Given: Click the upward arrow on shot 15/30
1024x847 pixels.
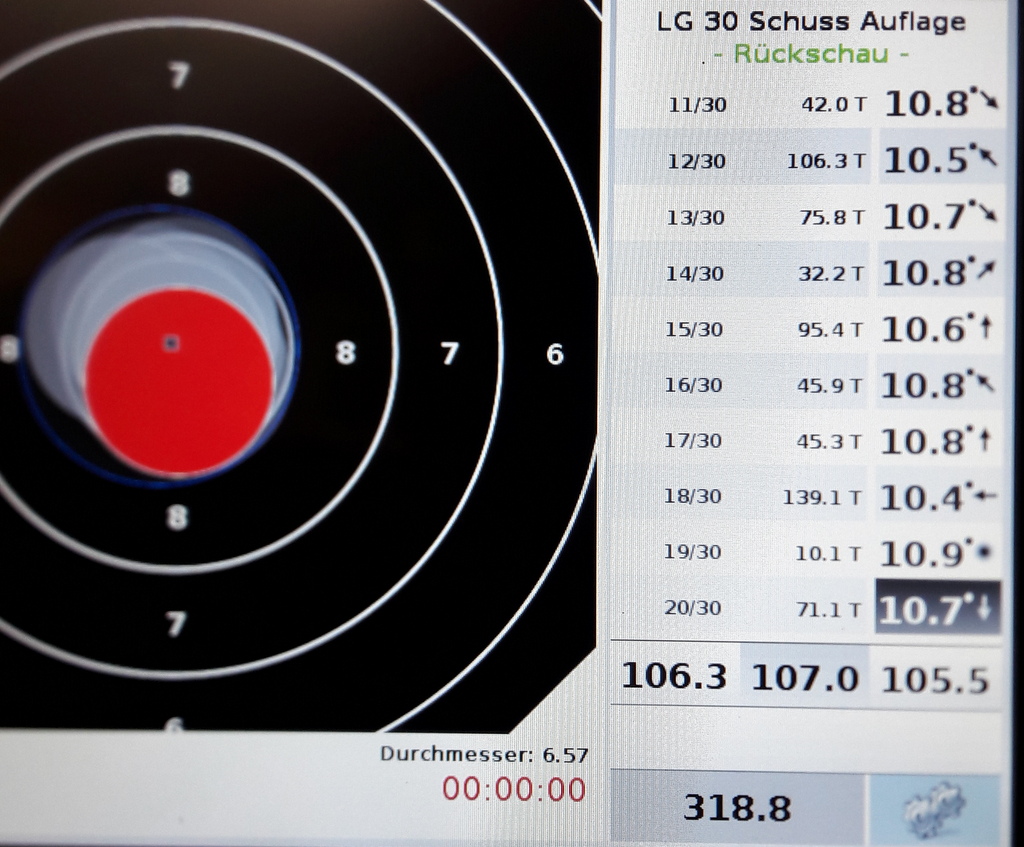Looking at the screenshot, I should point(986,327).
